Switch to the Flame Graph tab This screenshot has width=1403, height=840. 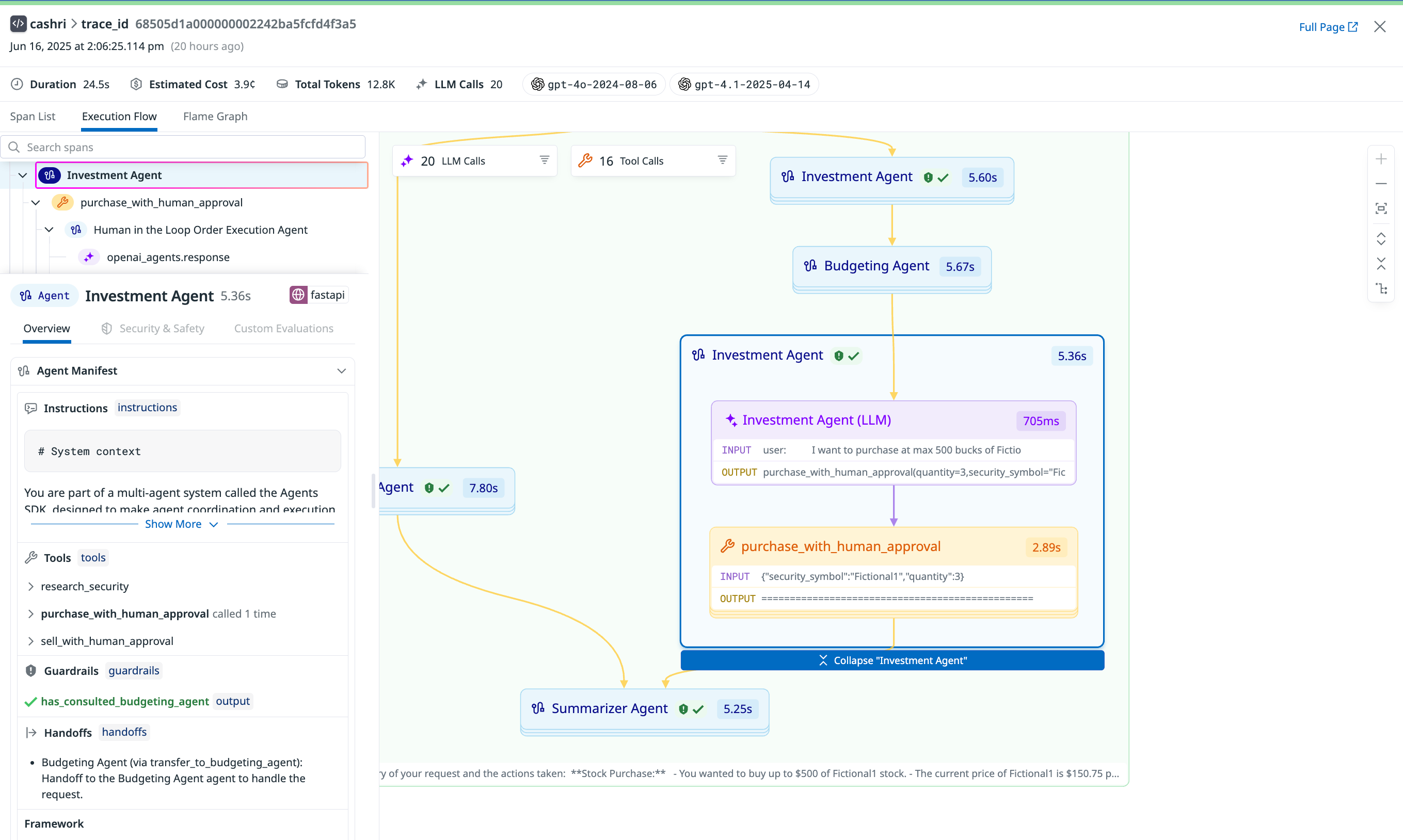click(x=215, y=116)
